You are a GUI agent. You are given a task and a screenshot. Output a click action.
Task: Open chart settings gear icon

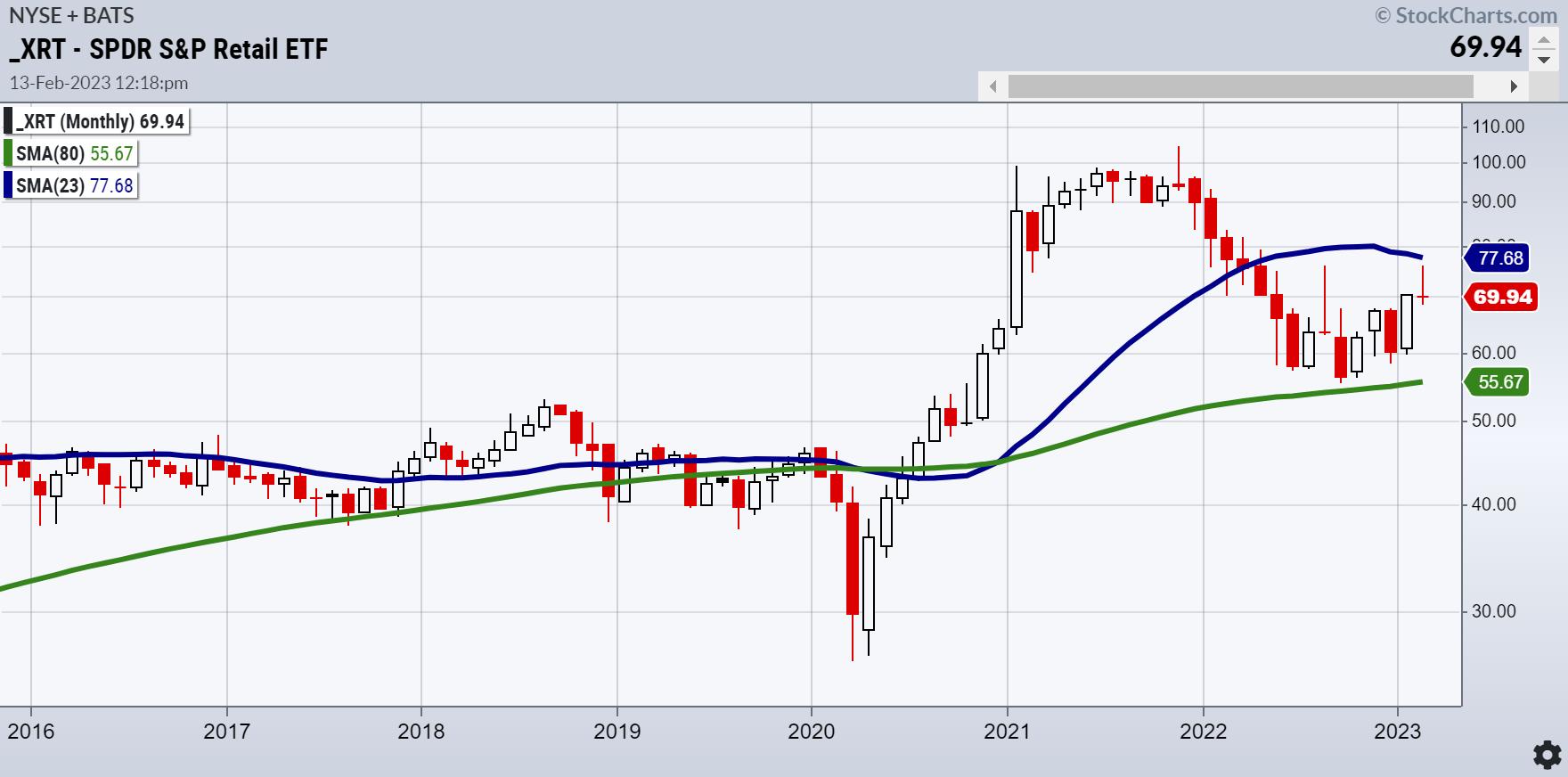(x=1546, y=755)
